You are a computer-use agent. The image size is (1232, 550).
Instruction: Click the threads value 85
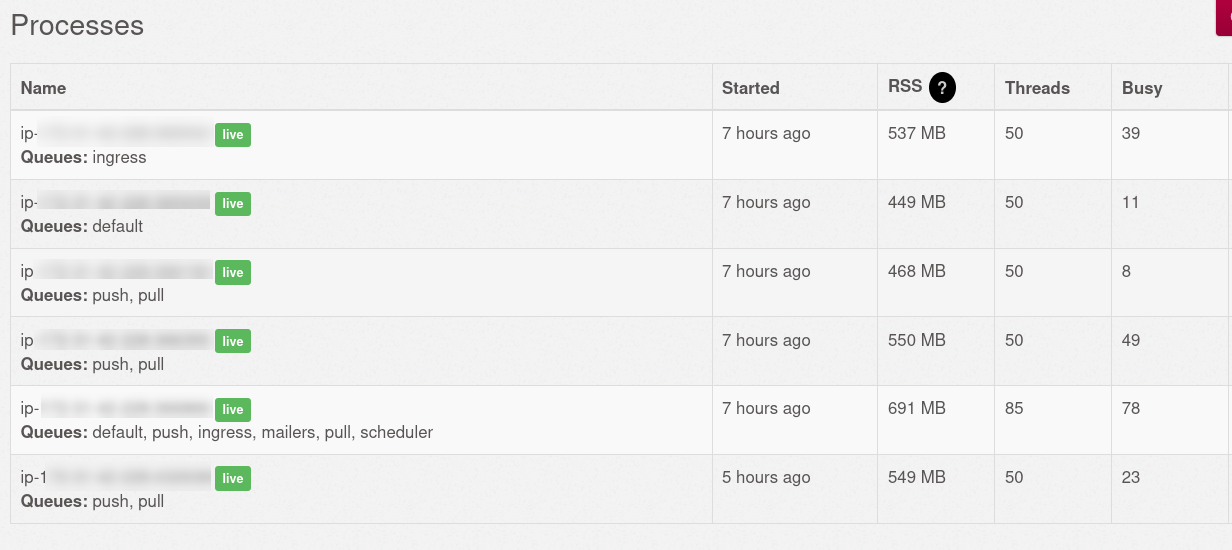[x=1014, y=408]
